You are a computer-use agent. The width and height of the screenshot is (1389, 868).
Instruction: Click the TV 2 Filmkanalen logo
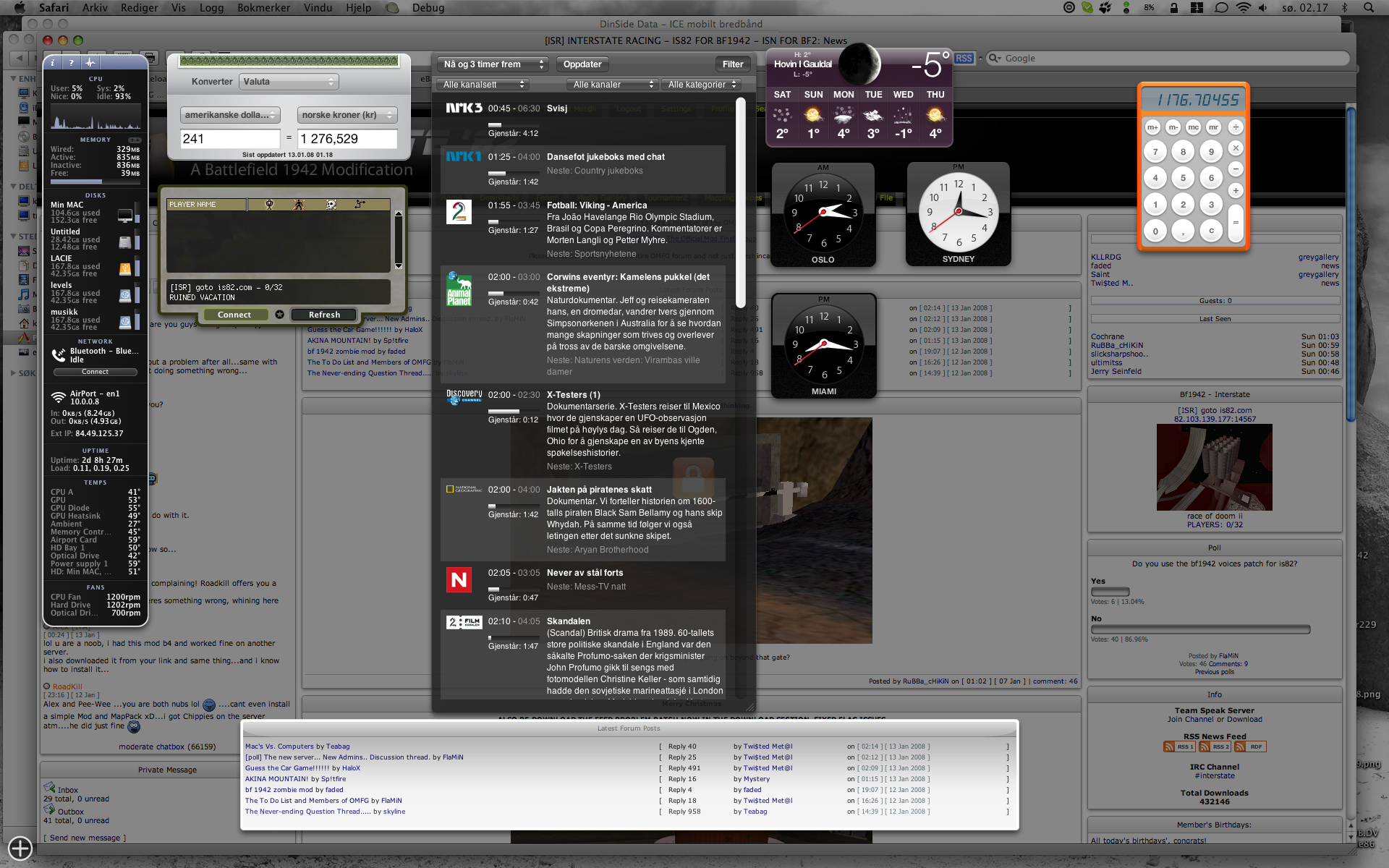tap(464, 622)
